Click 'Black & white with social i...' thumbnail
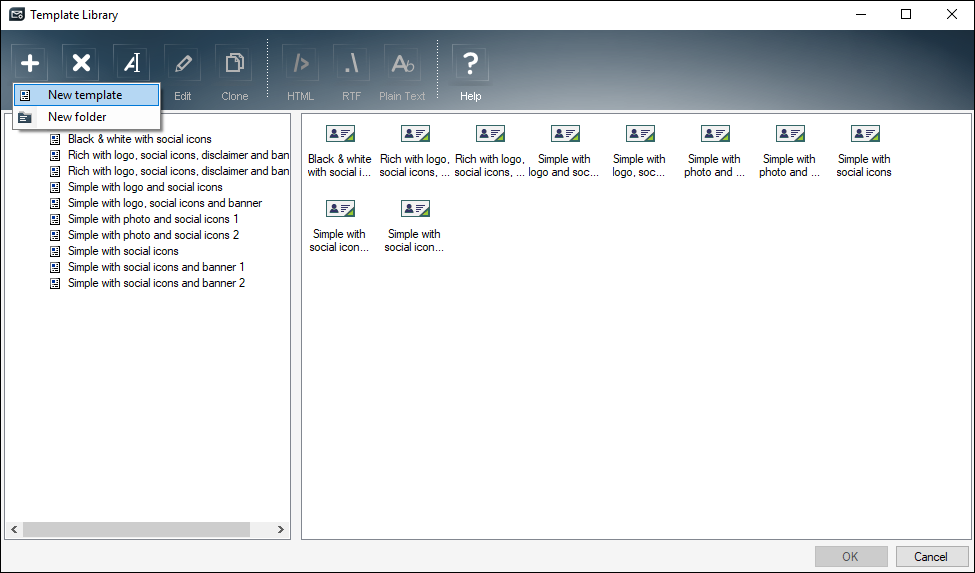 340,152
